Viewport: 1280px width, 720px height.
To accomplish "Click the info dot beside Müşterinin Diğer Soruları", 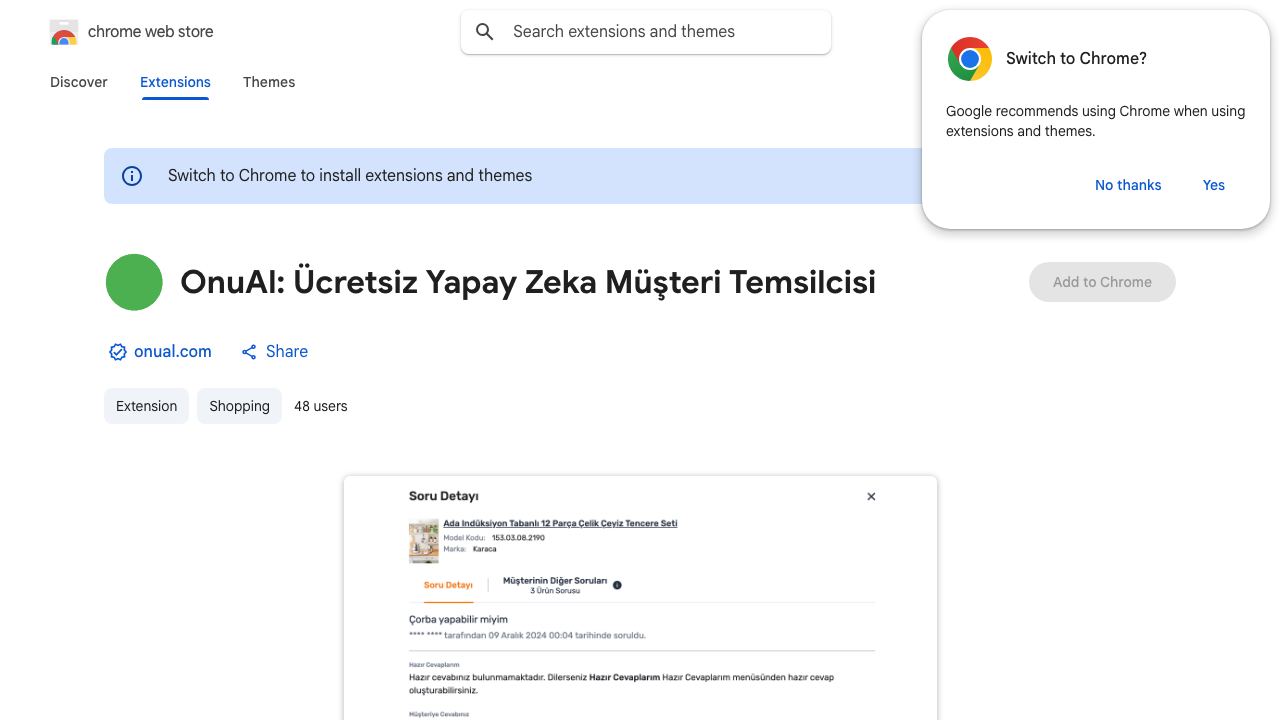I will (617, 585).
